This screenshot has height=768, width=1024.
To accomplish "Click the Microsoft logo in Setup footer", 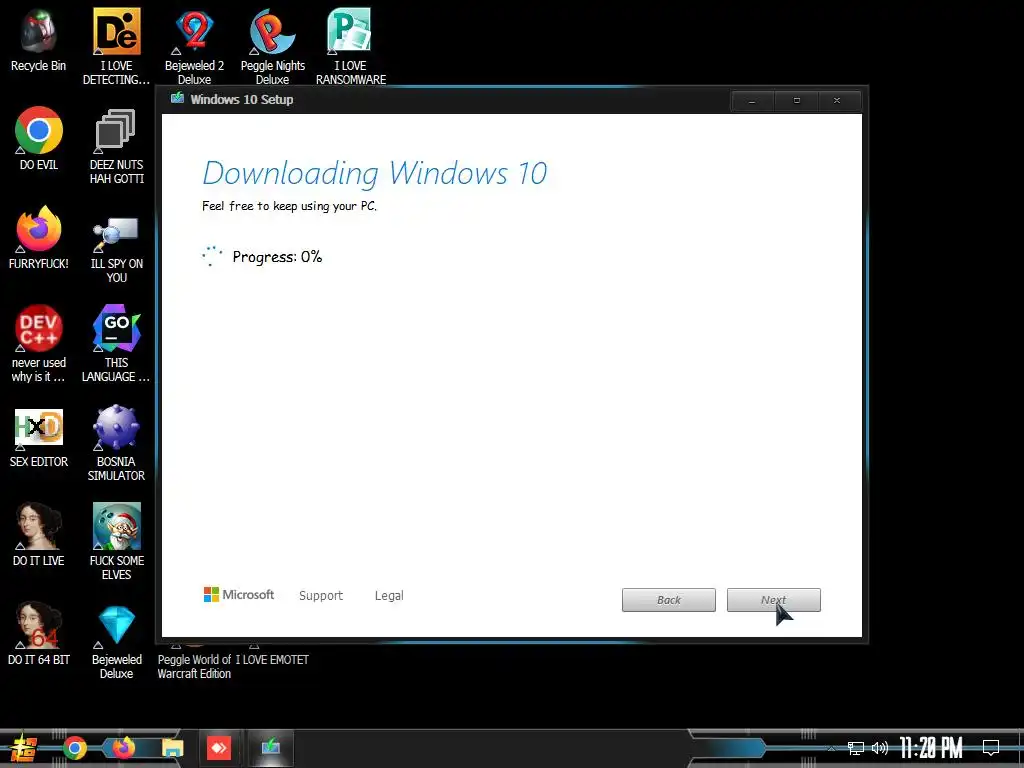I will point(239,595).
